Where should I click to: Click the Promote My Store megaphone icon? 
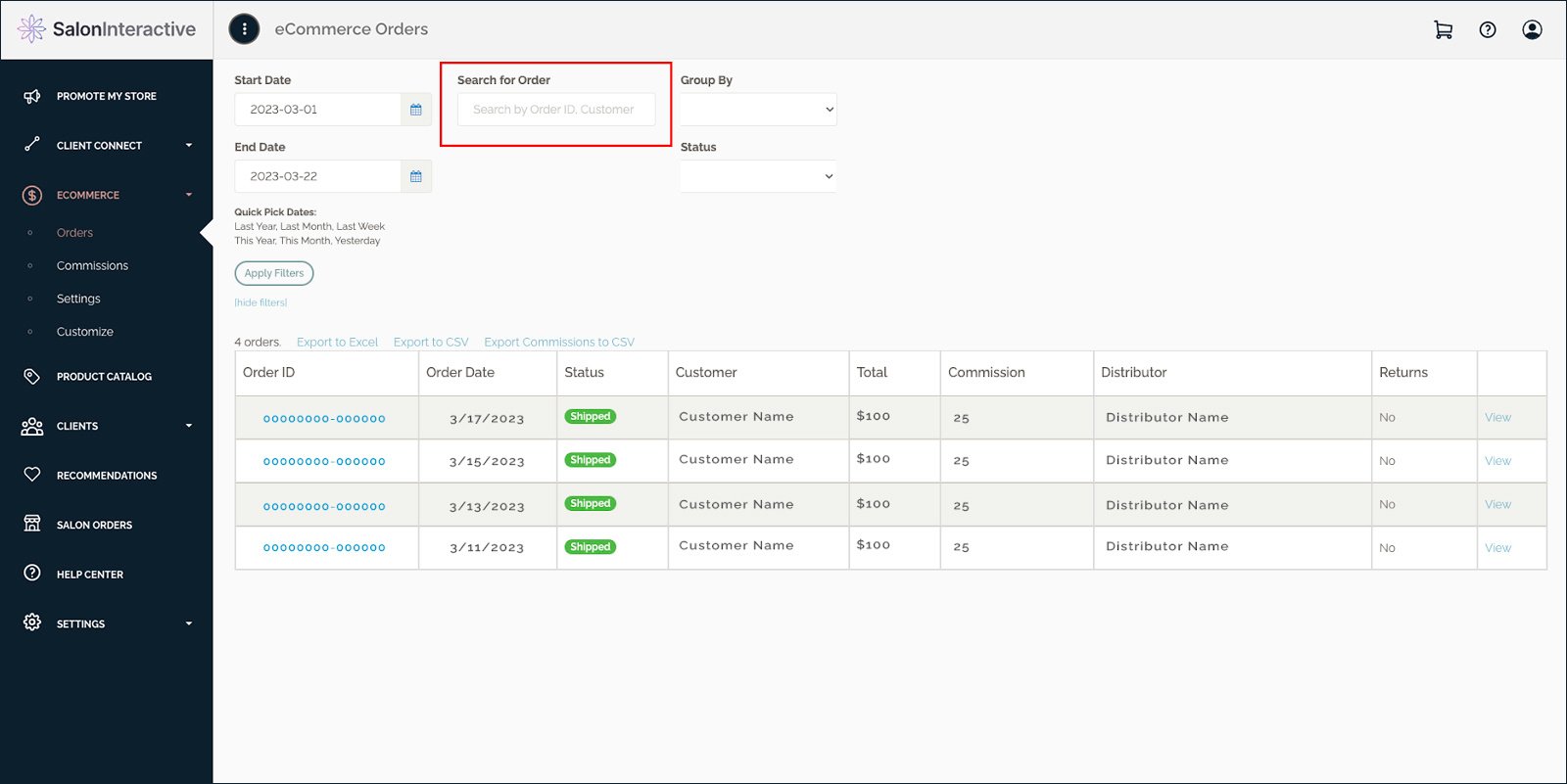(x=32, y=96)
